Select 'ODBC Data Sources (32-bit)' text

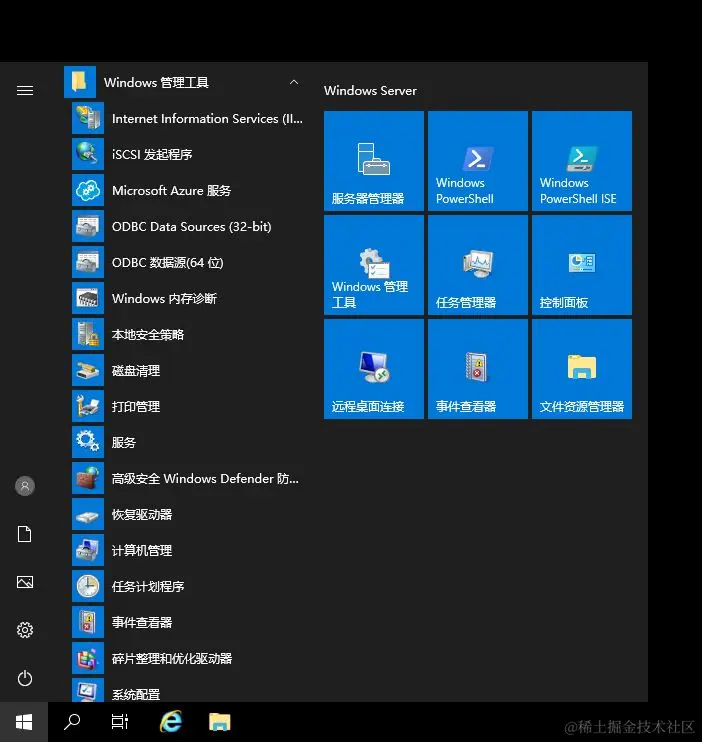192,226
